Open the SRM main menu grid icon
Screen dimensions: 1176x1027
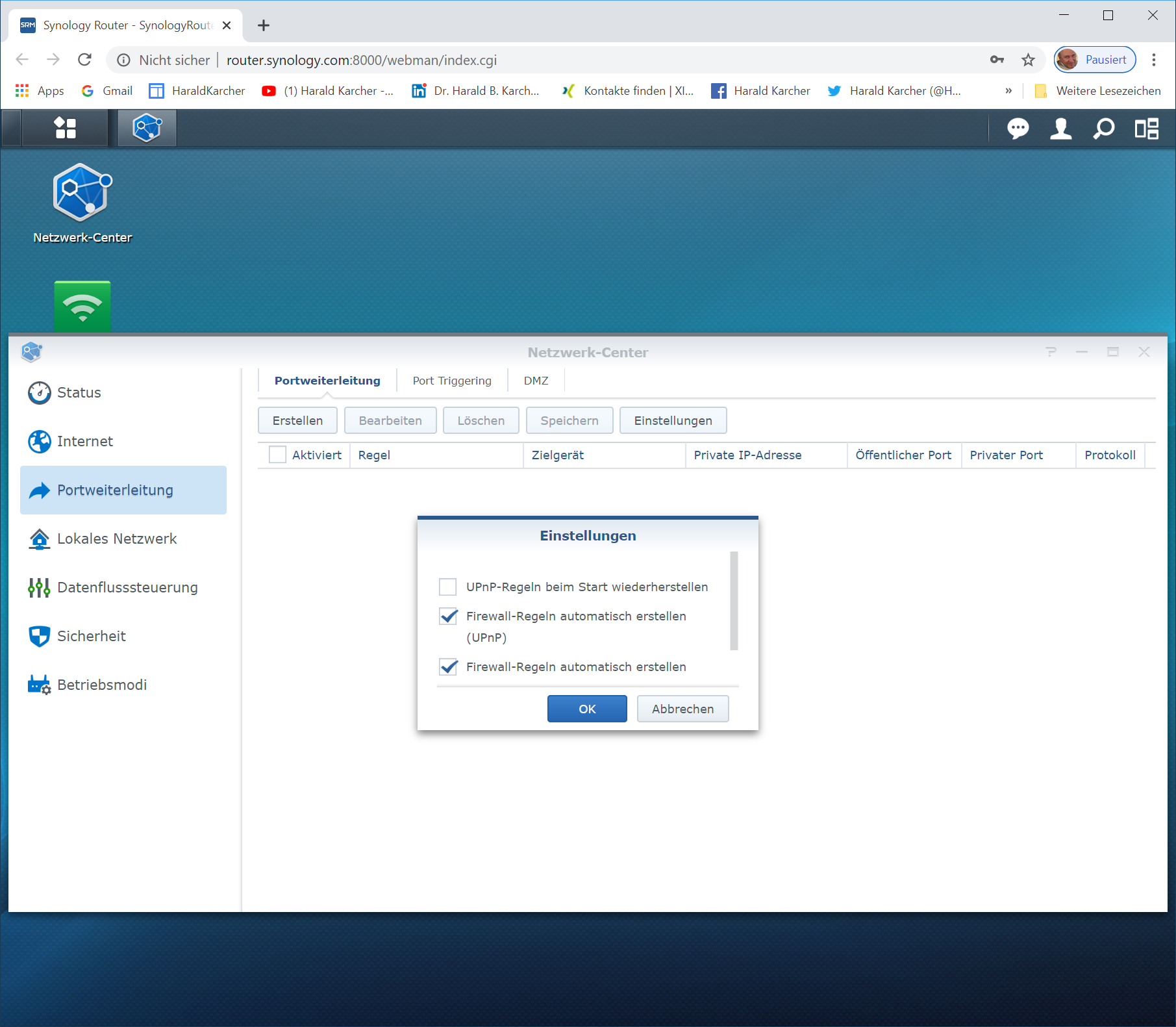tap(65, 128)
